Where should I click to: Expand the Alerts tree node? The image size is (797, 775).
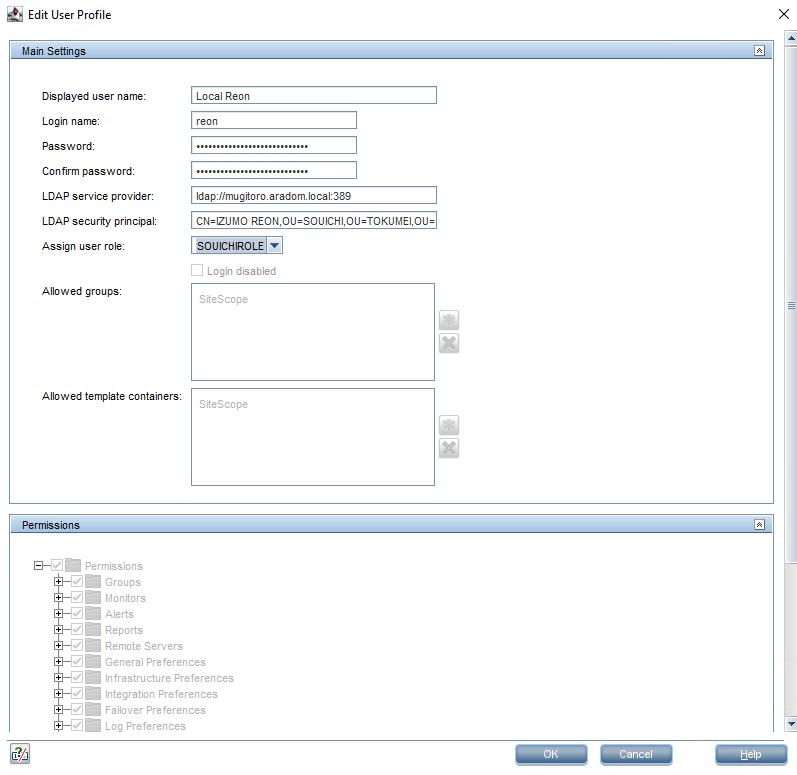58,613
